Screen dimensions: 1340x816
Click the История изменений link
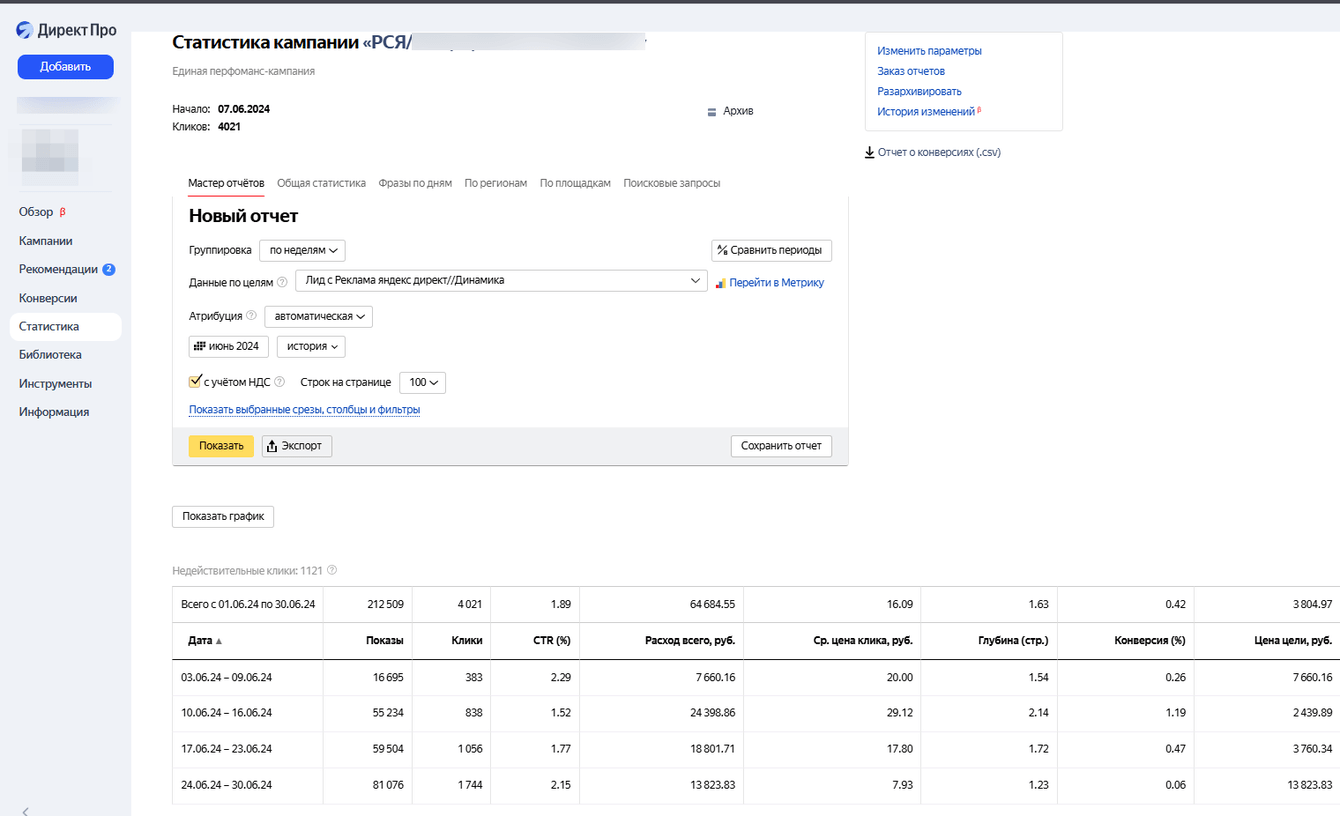[x=925, y=112]
